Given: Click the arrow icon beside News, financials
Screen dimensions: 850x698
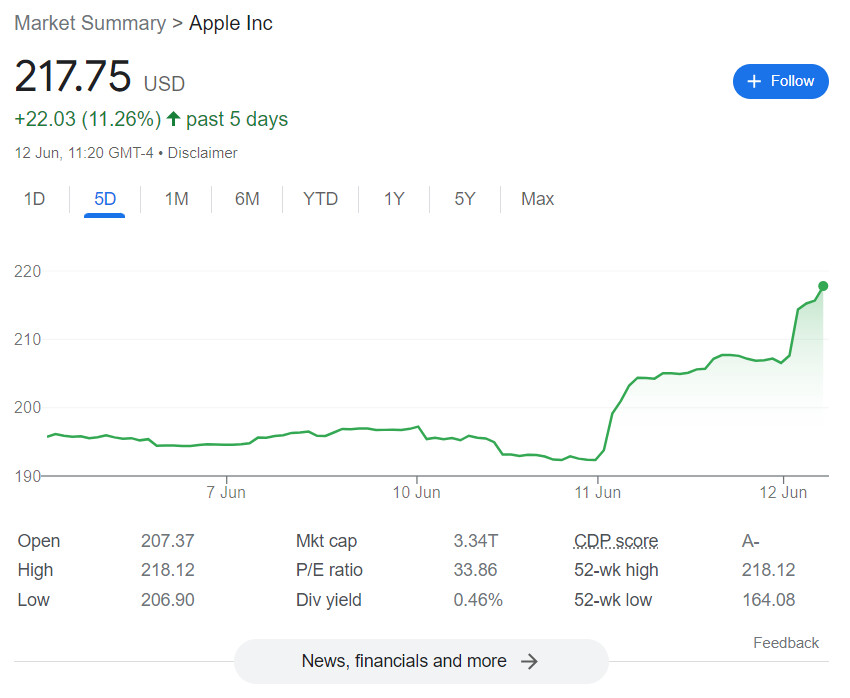Looking at the screenshot, I should coord(530,661).
